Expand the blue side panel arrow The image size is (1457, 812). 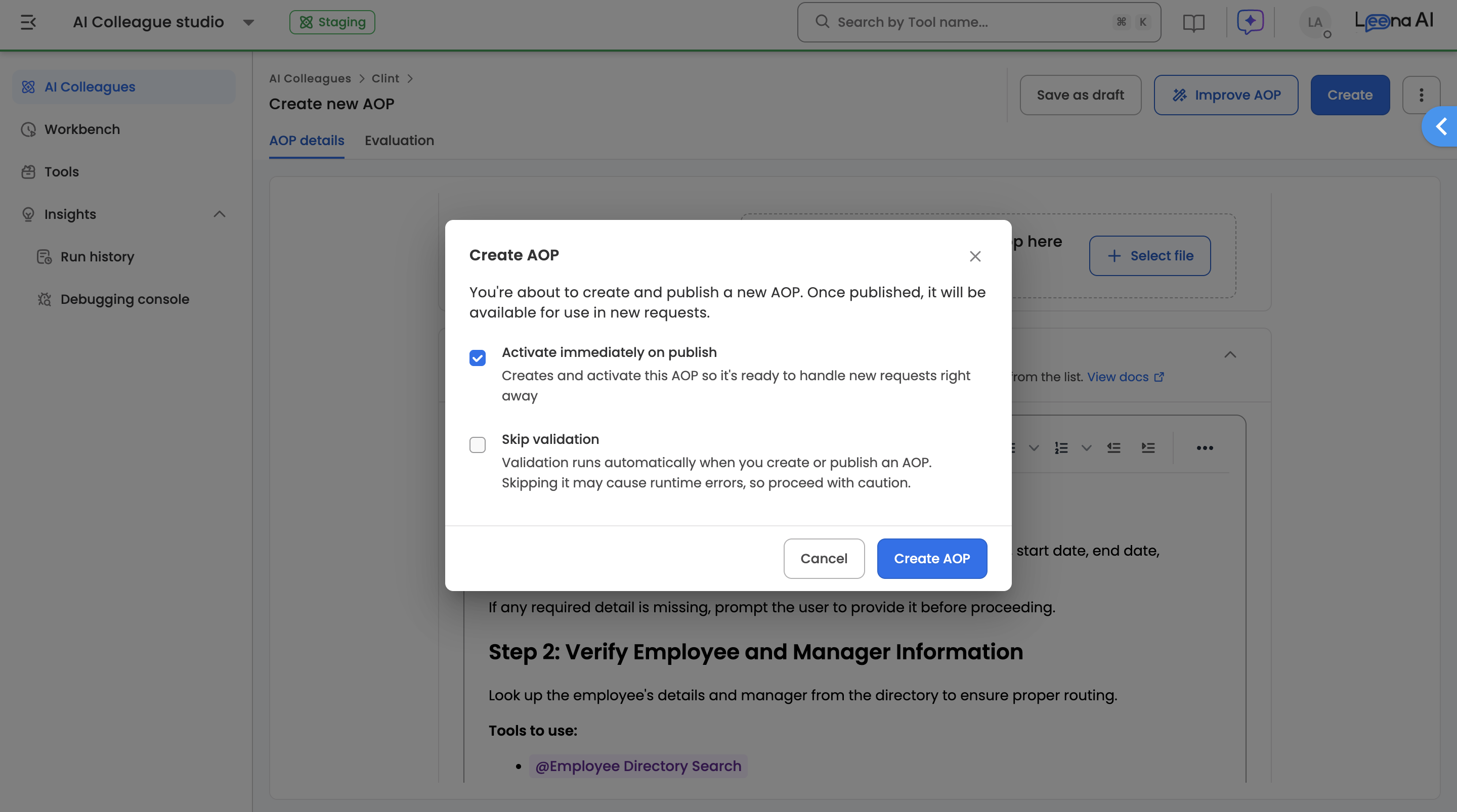click(x=1440, y=127)
